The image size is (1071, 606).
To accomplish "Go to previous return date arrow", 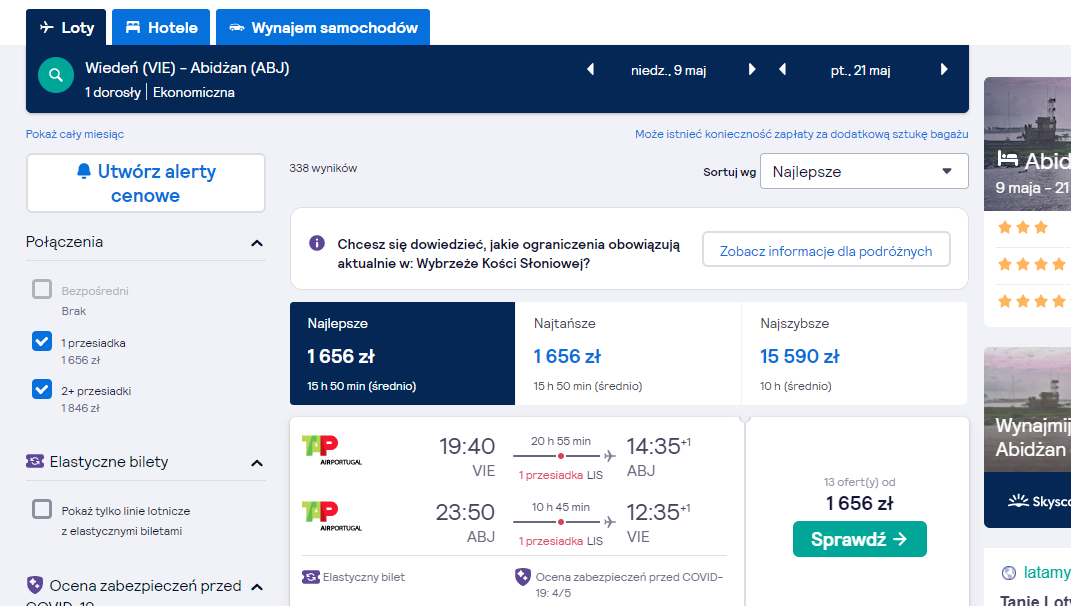I will 783,70.
